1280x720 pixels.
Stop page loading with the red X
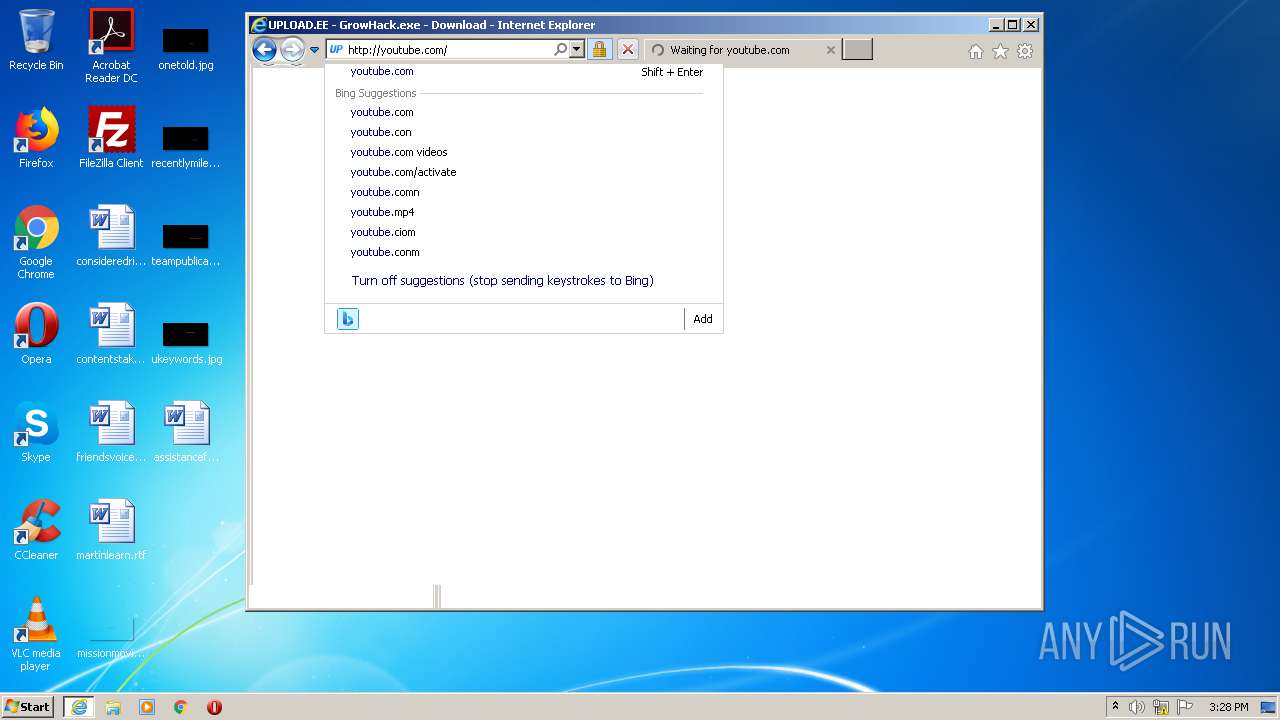coord(627,50)
